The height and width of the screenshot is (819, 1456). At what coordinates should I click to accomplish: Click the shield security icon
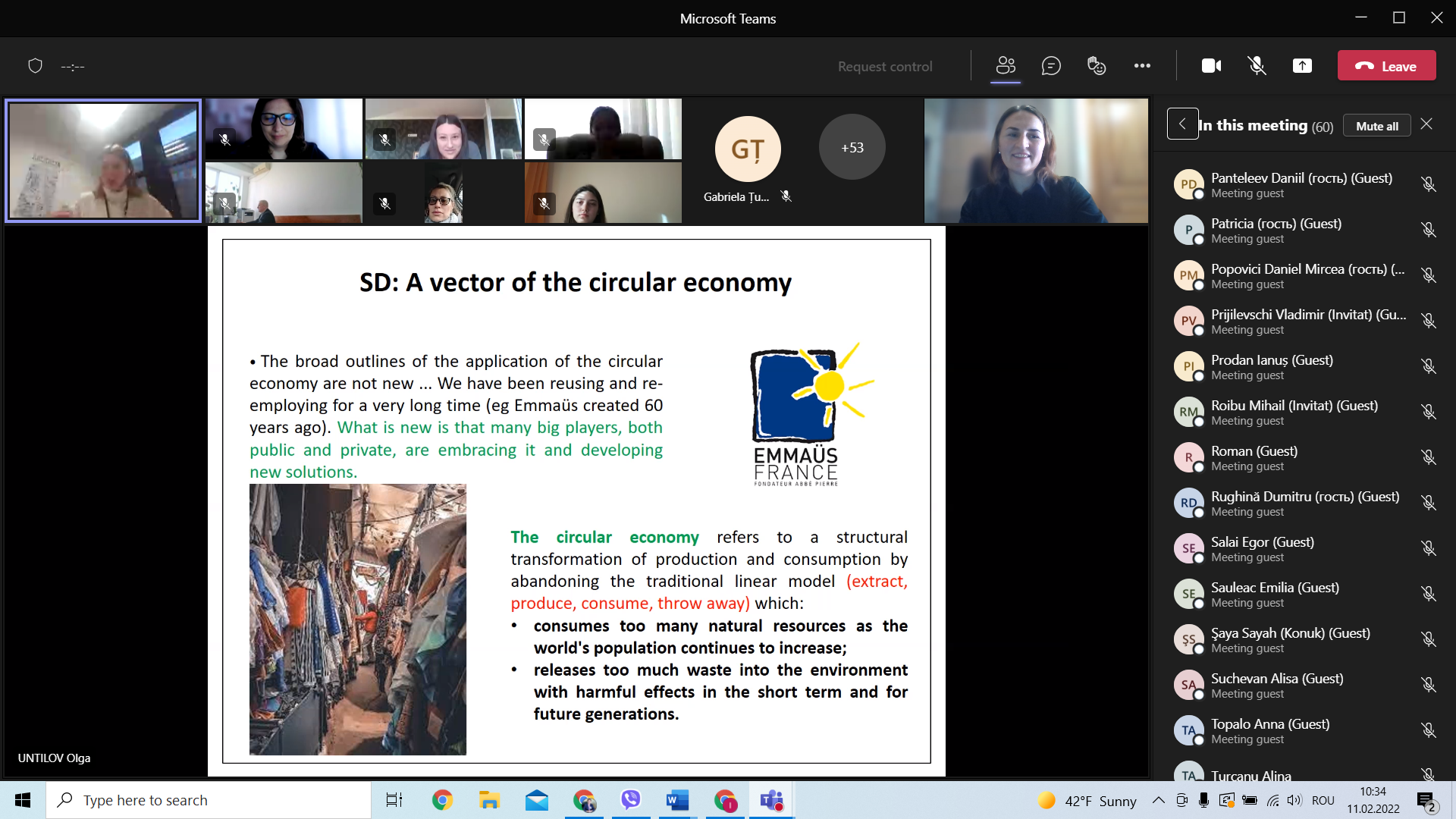[x=35, y=66]
